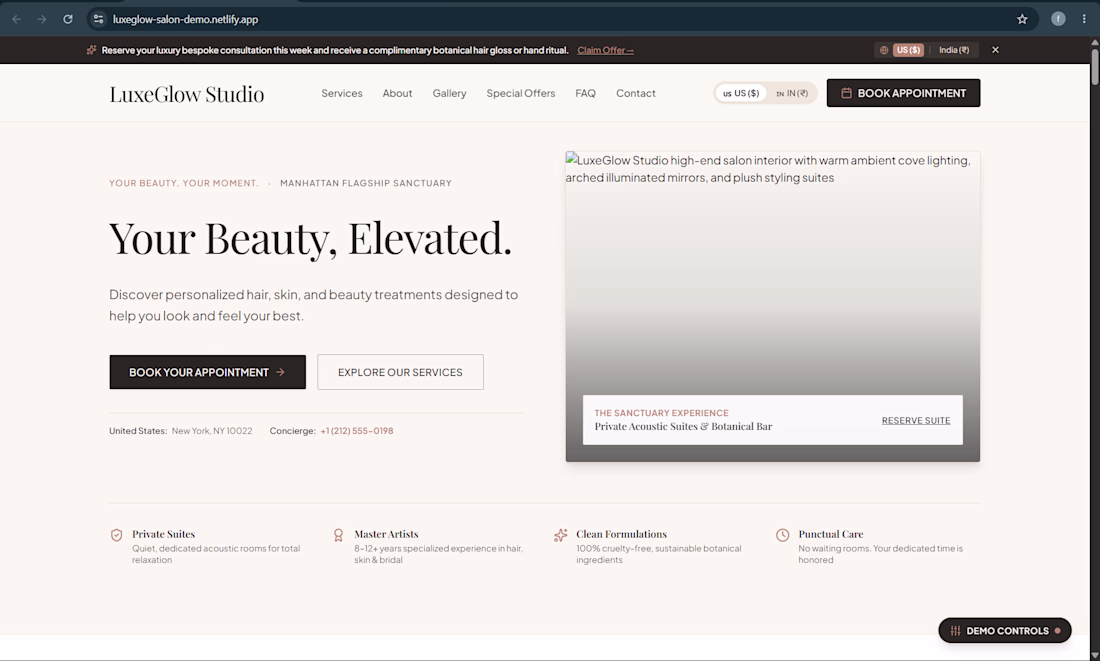Switch header currency to US ($)
Image resolution: width=1100 pixels, height=661 pixels.
coord(741,93)
